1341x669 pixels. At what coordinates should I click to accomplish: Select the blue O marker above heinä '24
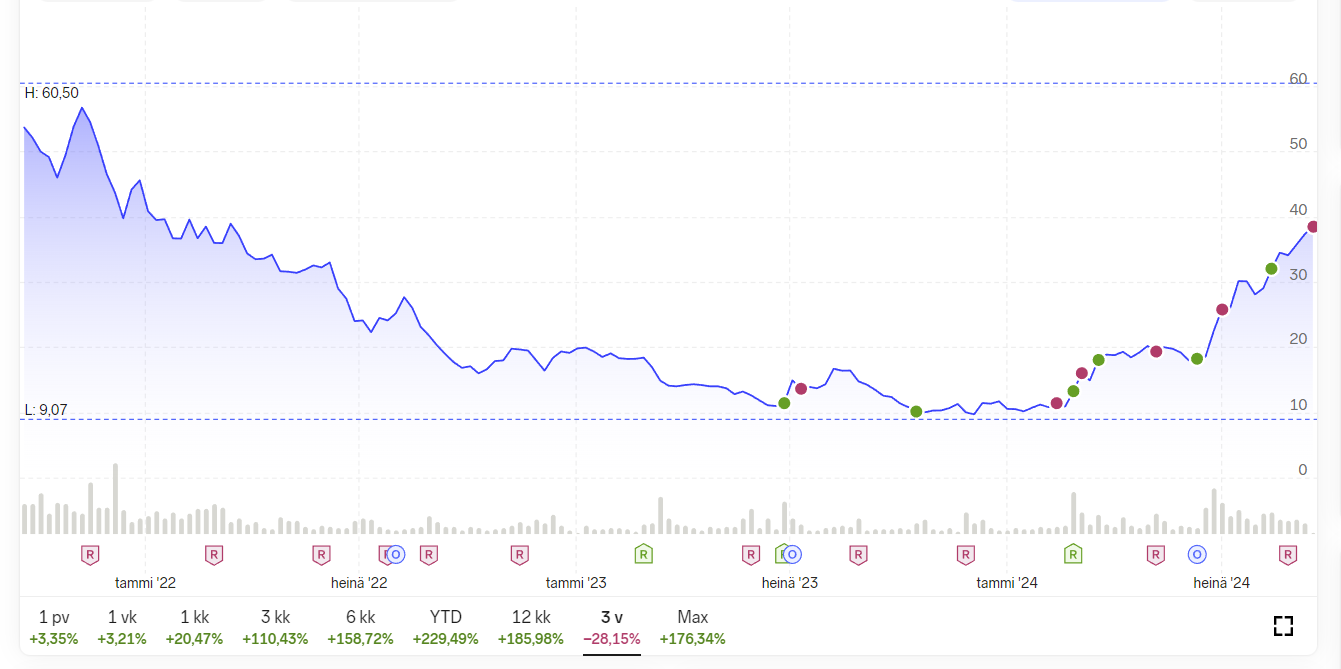(1196, 554)
